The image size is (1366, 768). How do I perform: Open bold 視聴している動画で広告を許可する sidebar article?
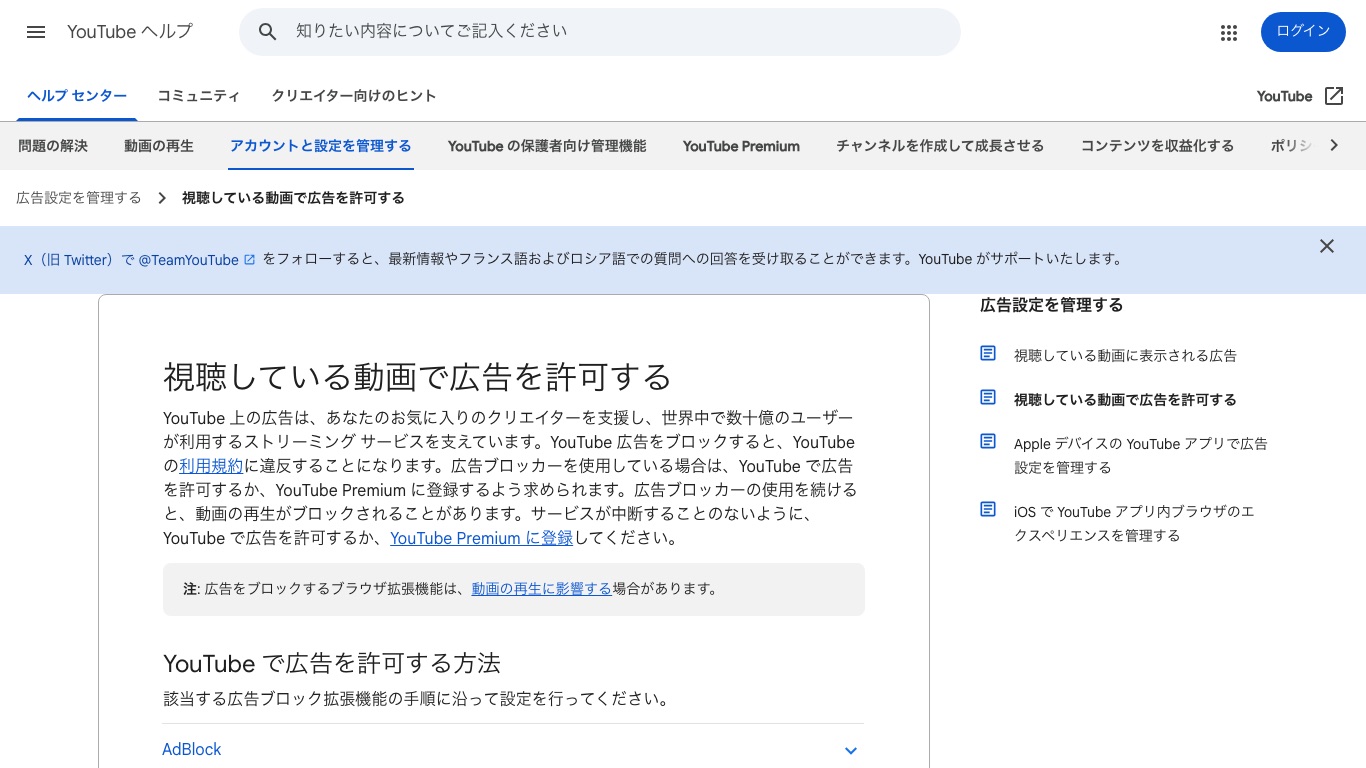(1125, 400)
